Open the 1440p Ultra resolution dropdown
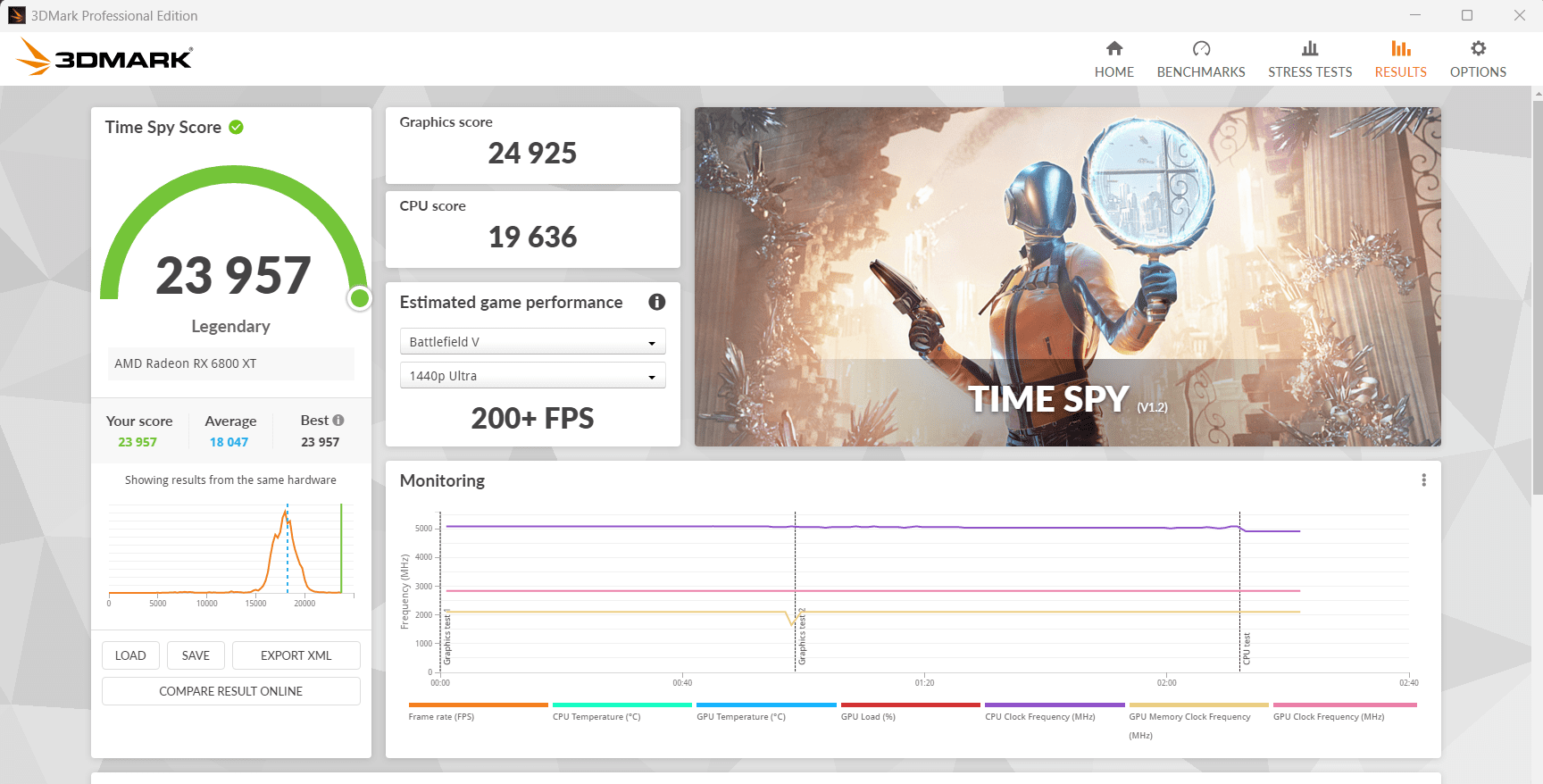The height and width of the screenshot is (784, 1543). 532,376
